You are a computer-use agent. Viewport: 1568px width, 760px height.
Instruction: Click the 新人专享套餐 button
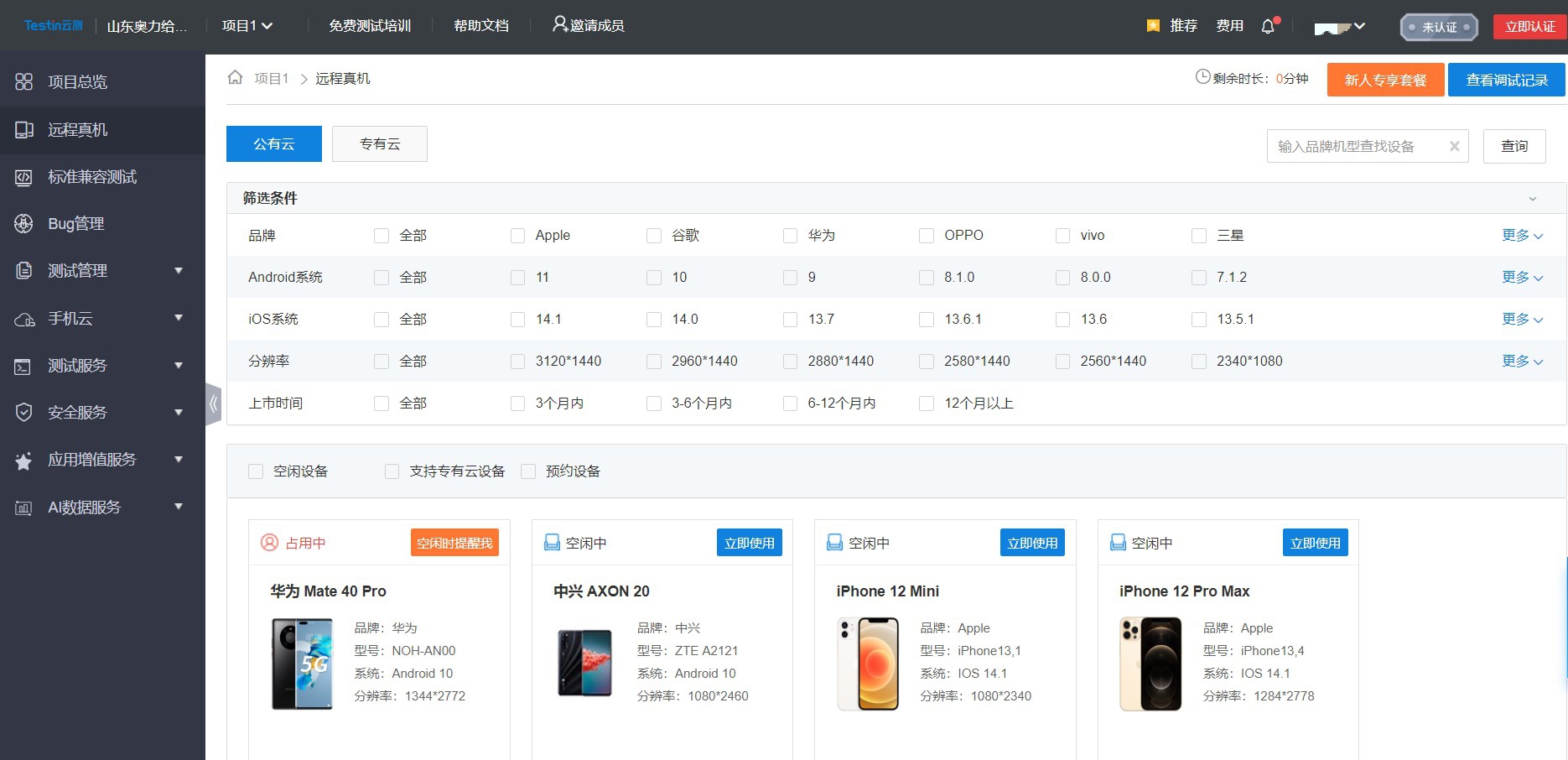click(x=1385, y=80)
